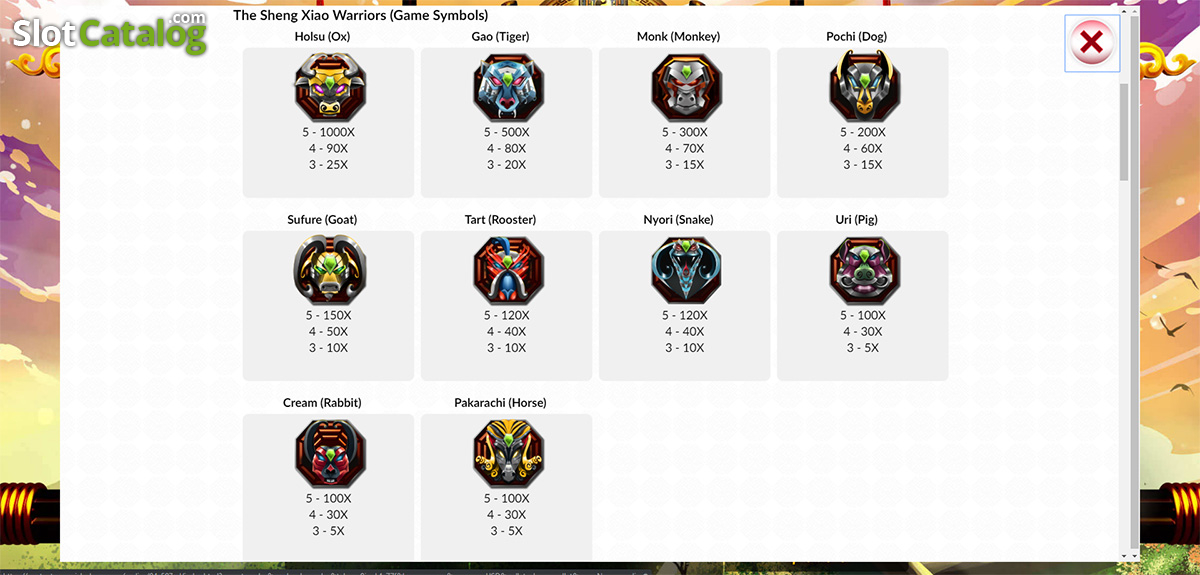Select the Pakarachi (Horse) warrior icon

click(x=508, y=453)
